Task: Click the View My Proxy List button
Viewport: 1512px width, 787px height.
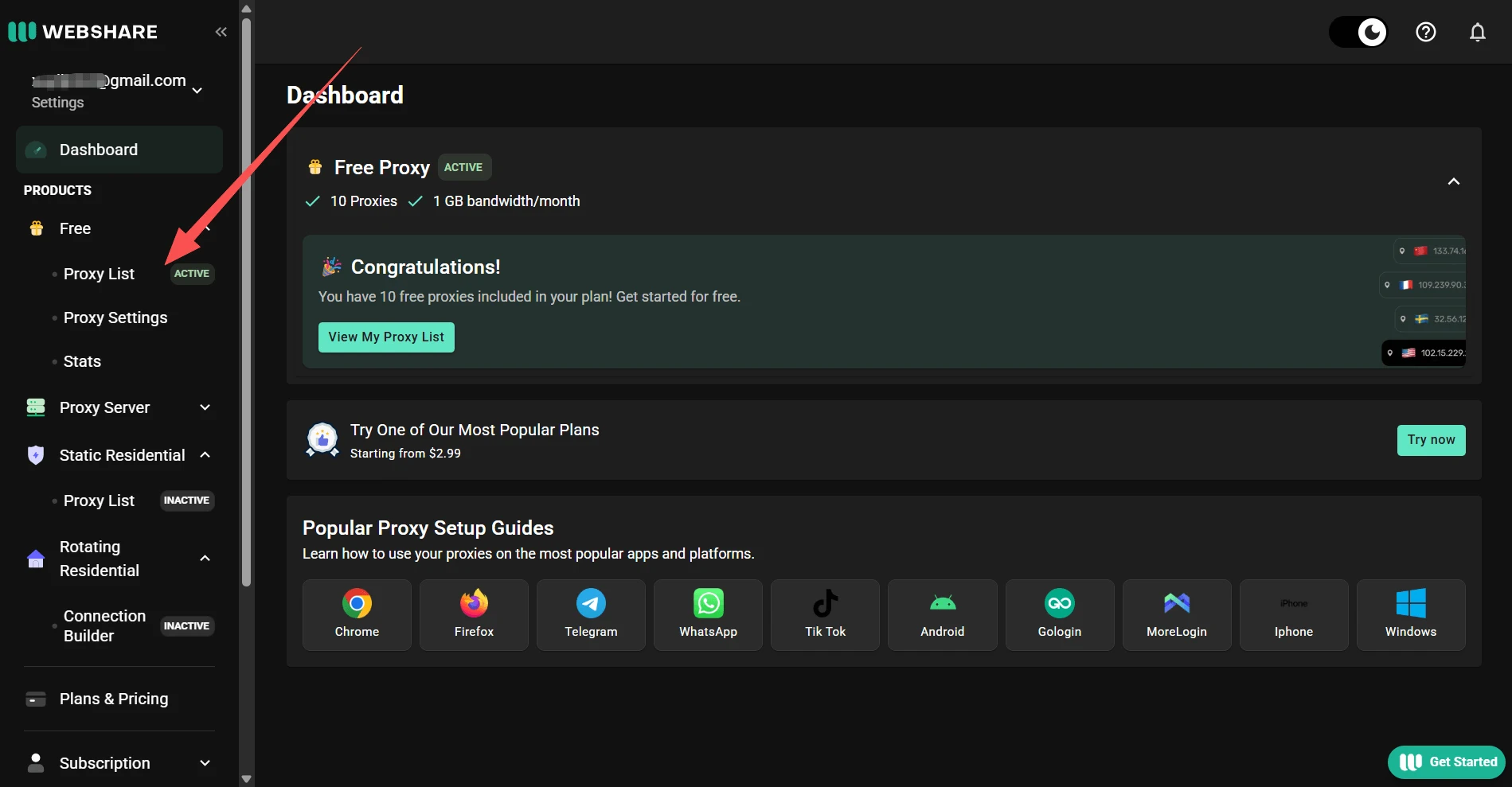Action: 385,337
